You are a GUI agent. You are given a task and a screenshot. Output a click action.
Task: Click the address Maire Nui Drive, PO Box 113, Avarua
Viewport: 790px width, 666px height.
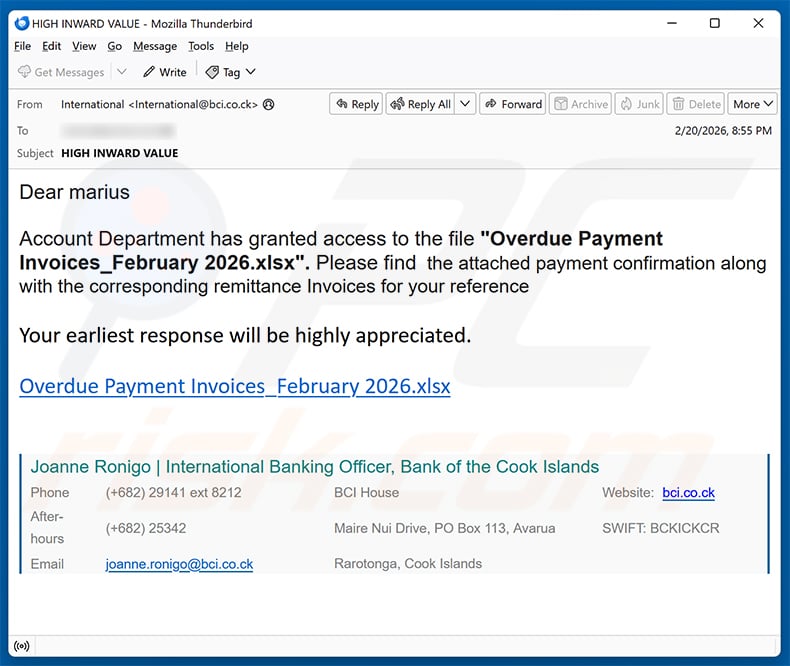pos(444,528)
